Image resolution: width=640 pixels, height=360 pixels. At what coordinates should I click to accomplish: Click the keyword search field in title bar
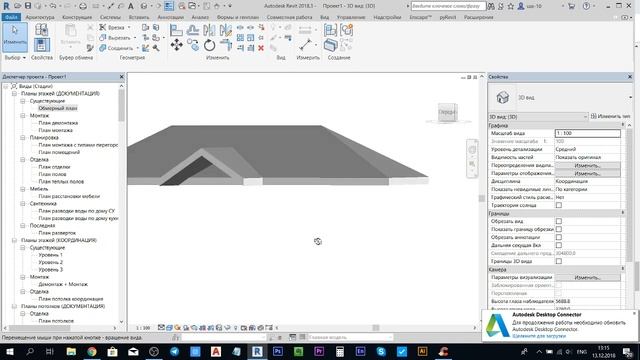pos(448,6)
